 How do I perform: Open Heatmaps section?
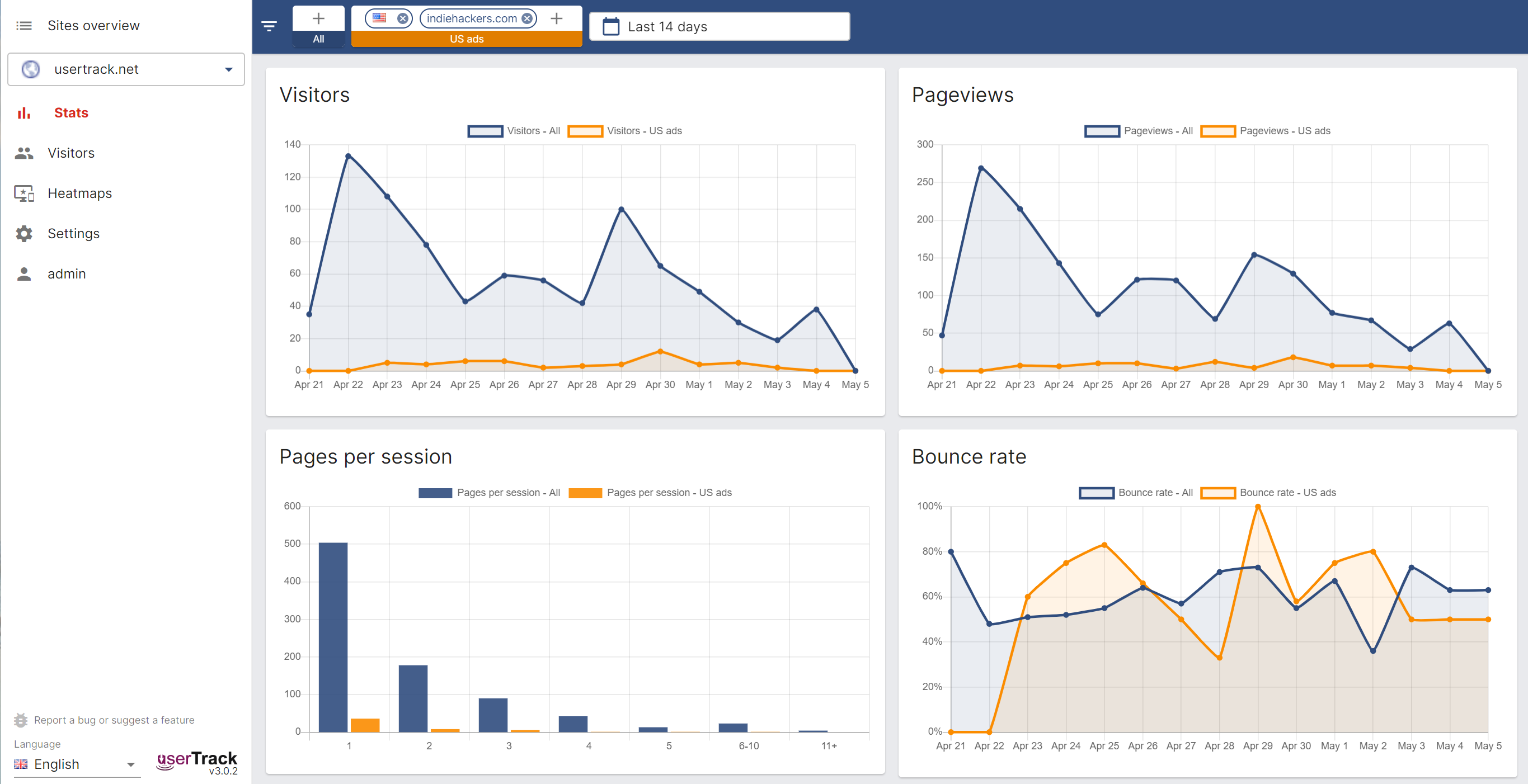point(79,193)
